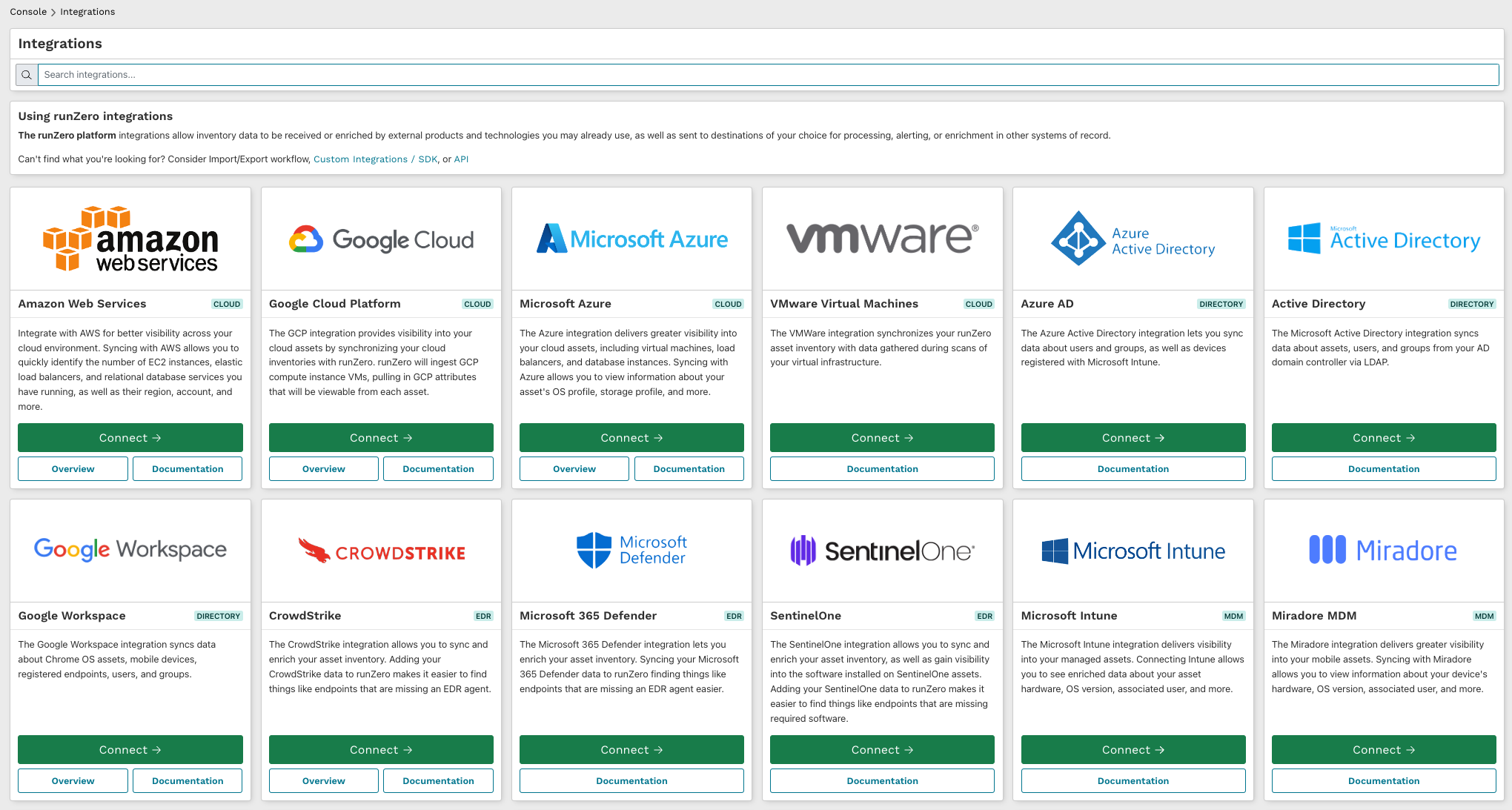The width and height of the screenshot is (1512, 810).
Task: Open Google Cloud Platform Documentation
Action: (438, 469)
